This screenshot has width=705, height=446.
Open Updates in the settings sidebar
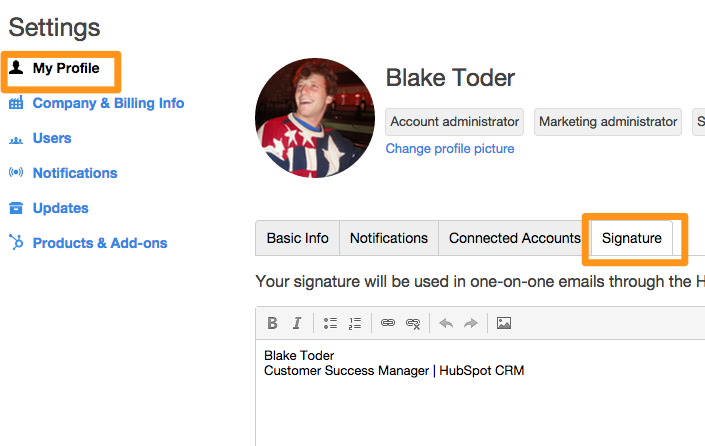tap(60, 208)
